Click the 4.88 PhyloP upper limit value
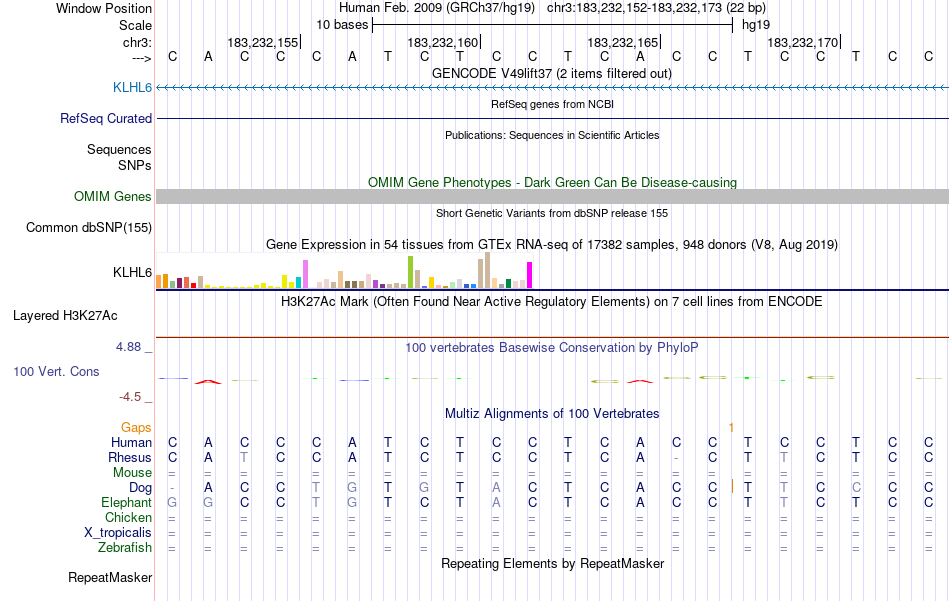The height and width of the screenshot is (601, 950). coord(128,347)
